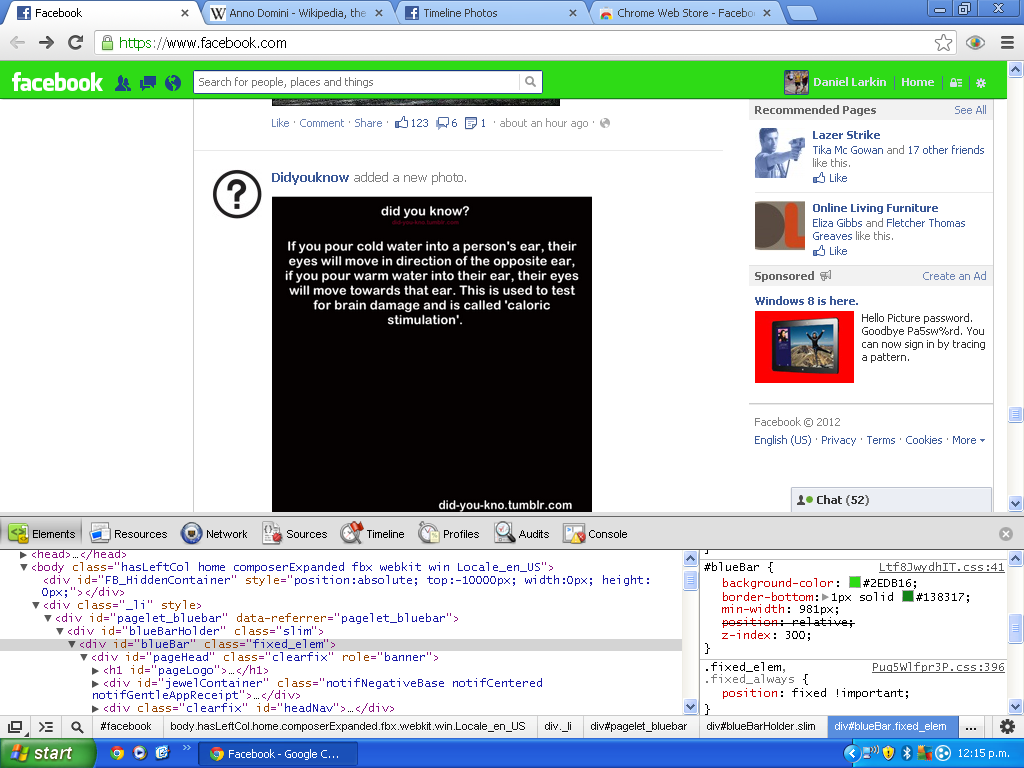Click the Chrome back arrow

coord(18,43)
